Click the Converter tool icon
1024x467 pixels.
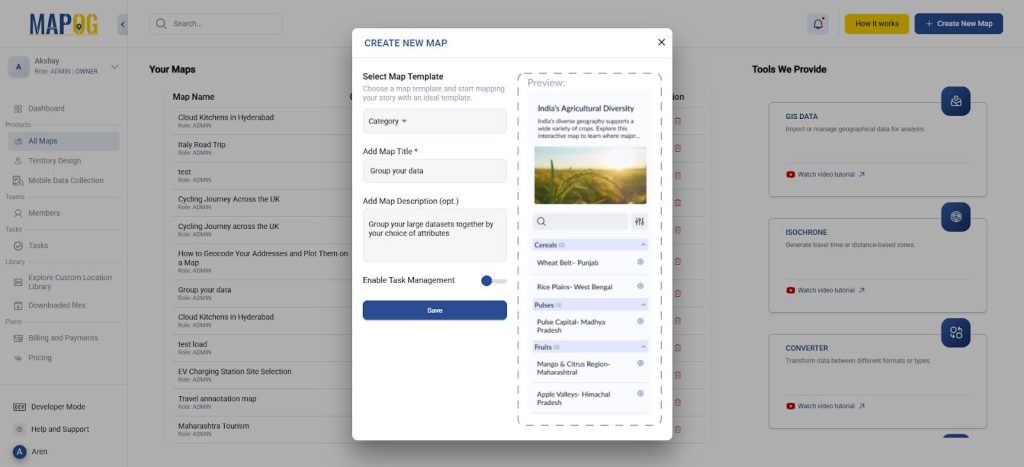(x=955, y=333)
